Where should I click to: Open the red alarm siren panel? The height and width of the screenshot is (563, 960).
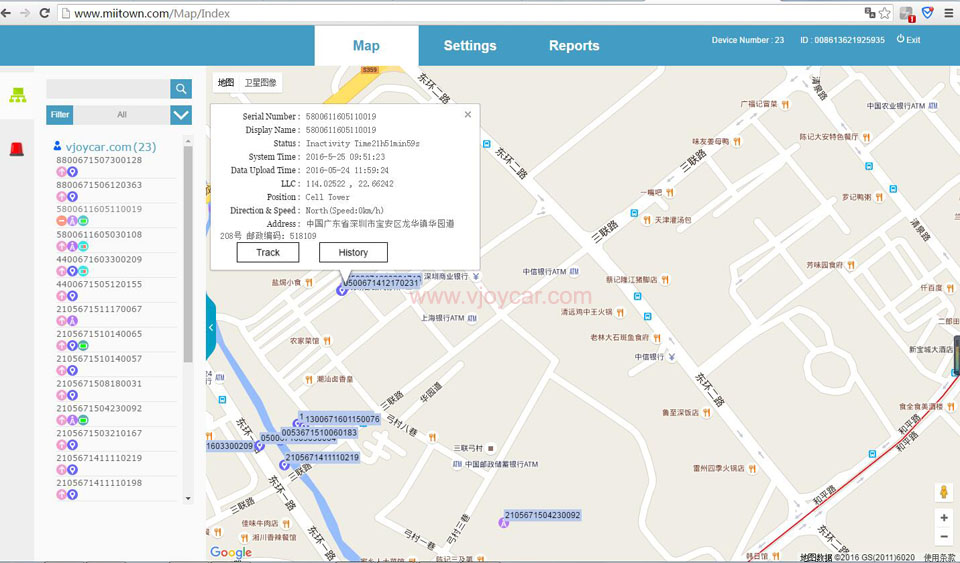tap(17, 149)
